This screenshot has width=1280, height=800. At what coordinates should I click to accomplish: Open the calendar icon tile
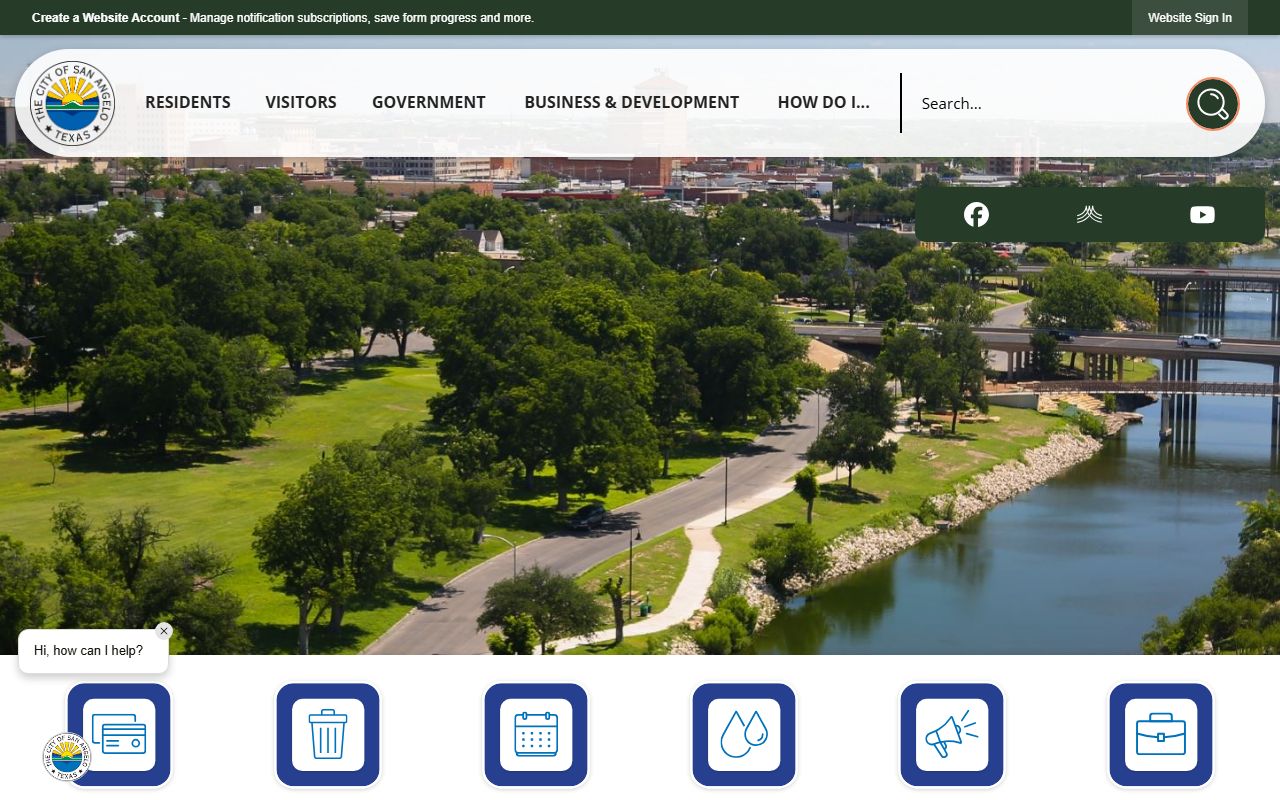pos(536,735)
